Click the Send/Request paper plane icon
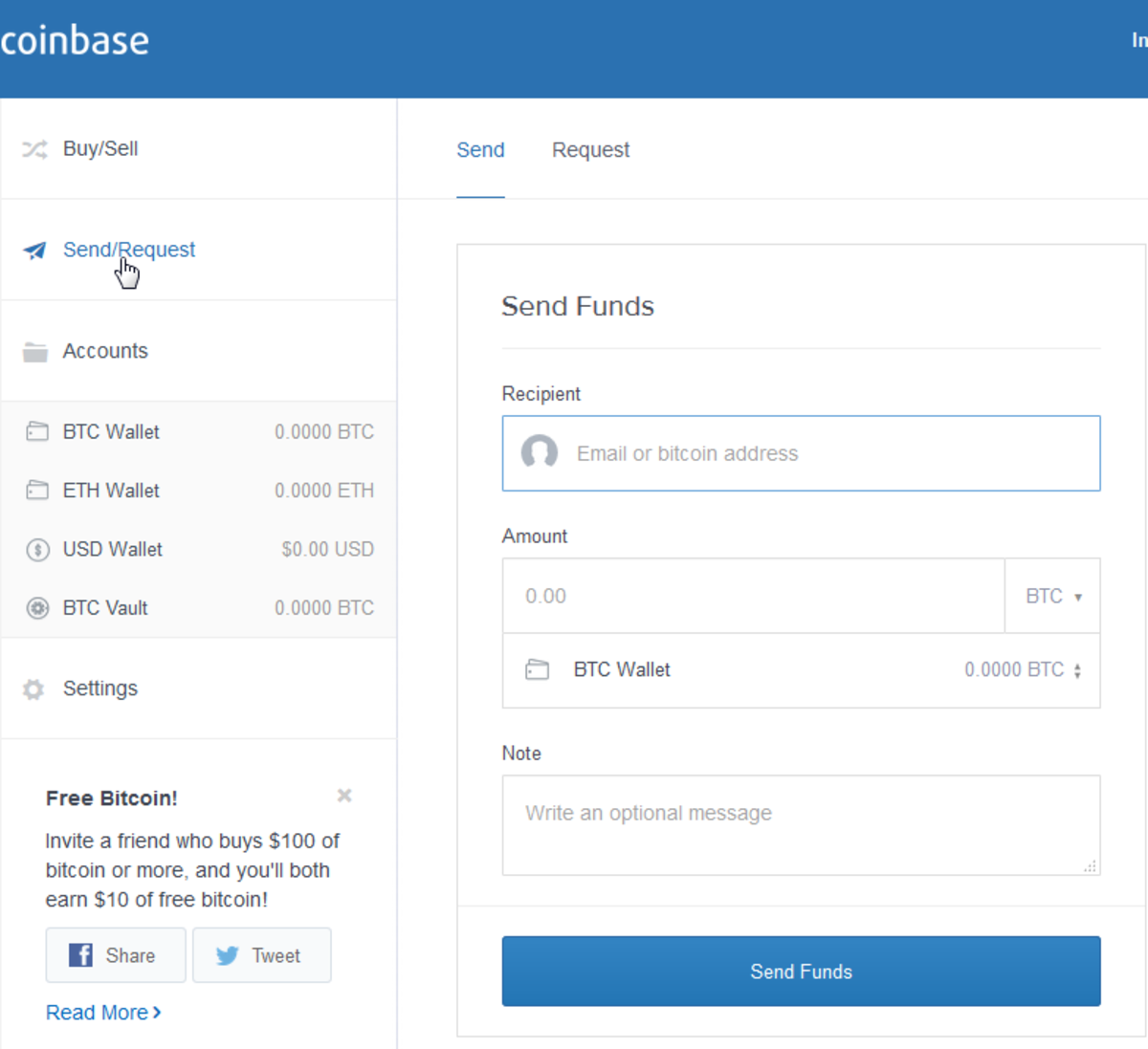This screenshot has width=1148, height=1049. tap(34, 251)
